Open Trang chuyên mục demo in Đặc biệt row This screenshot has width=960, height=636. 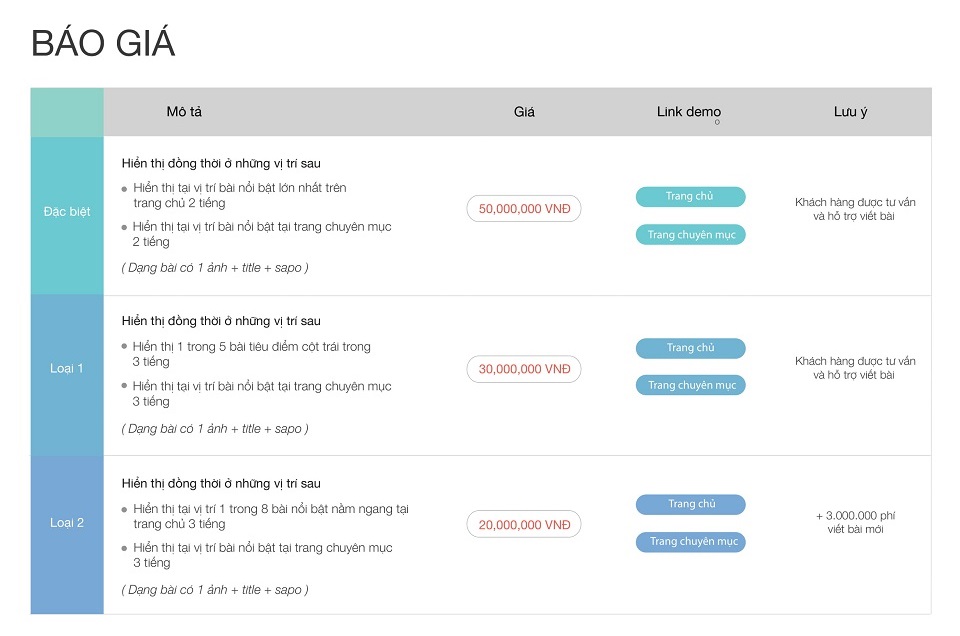pos(690,235)
